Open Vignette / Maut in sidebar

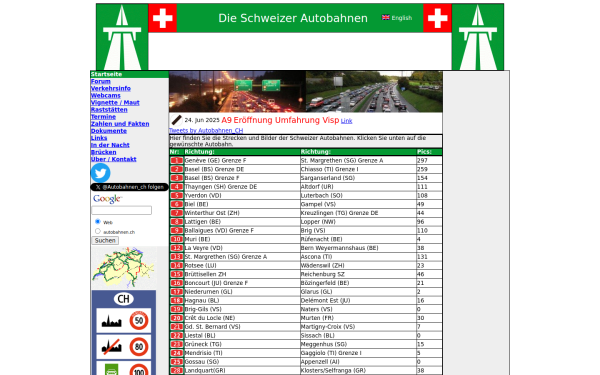115,103
